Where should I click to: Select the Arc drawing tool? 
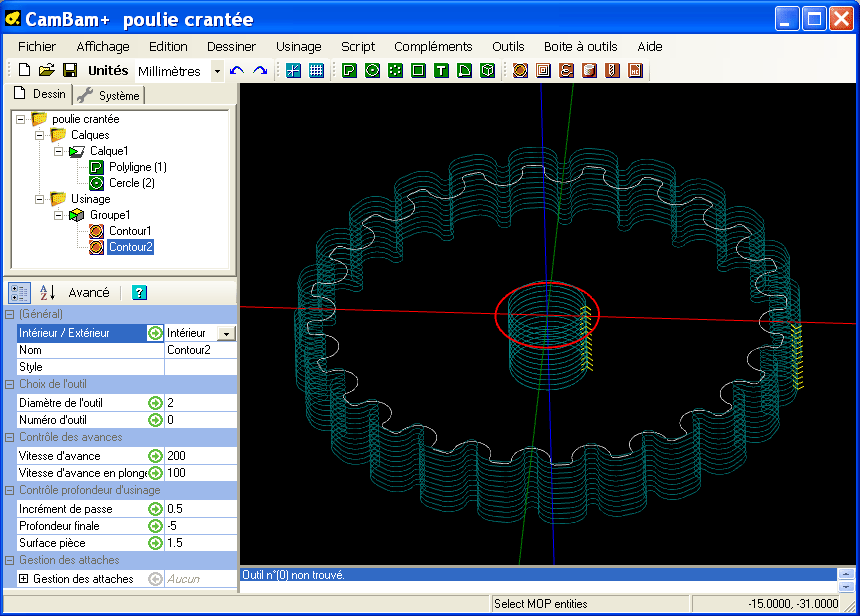coord(465,70)
